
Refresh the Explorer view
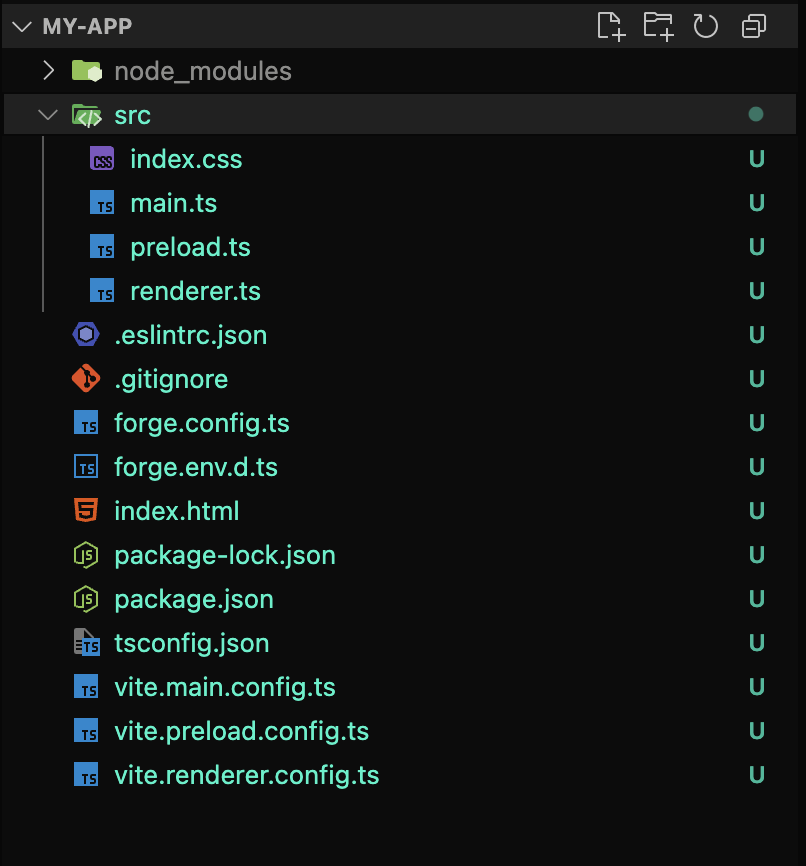(706, 26)
